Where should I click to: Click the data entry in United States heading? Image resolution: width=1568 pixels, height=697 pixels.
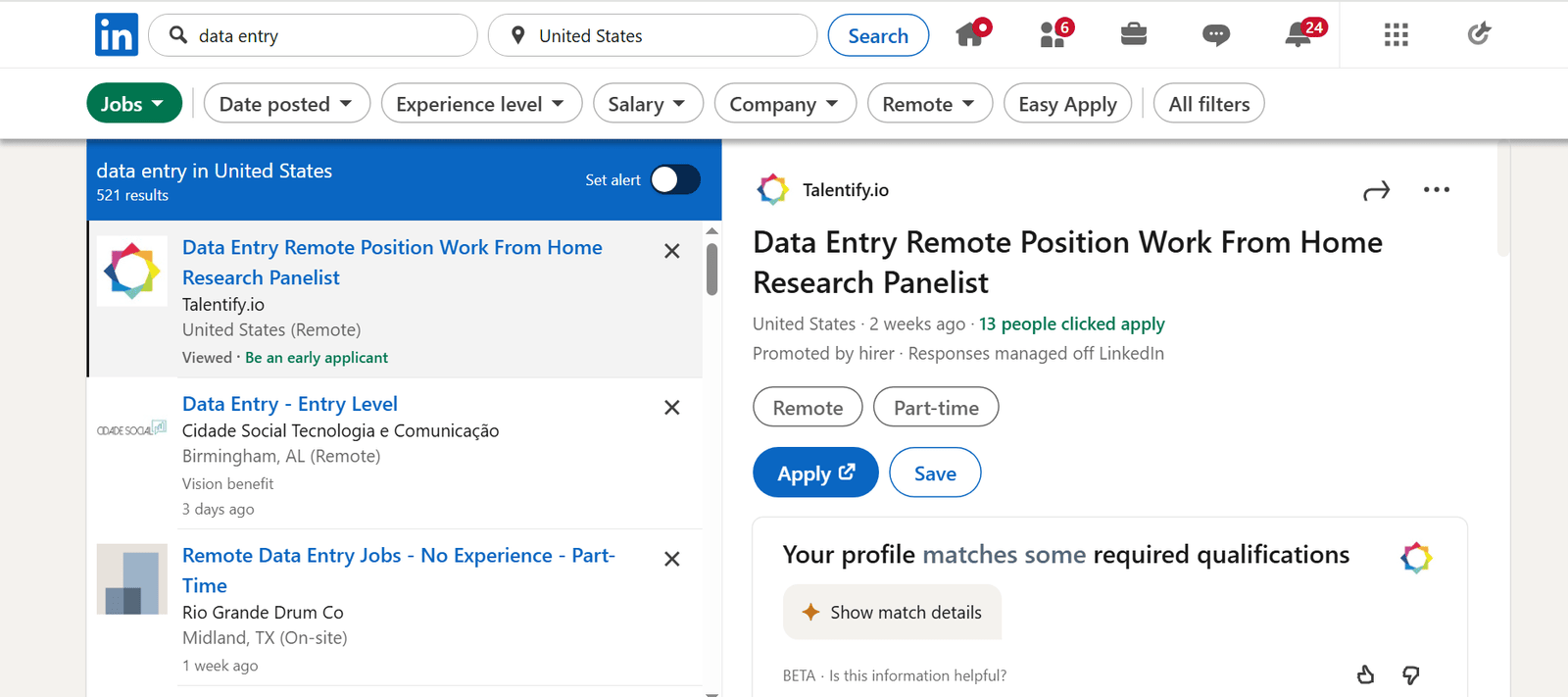point(214,171)
